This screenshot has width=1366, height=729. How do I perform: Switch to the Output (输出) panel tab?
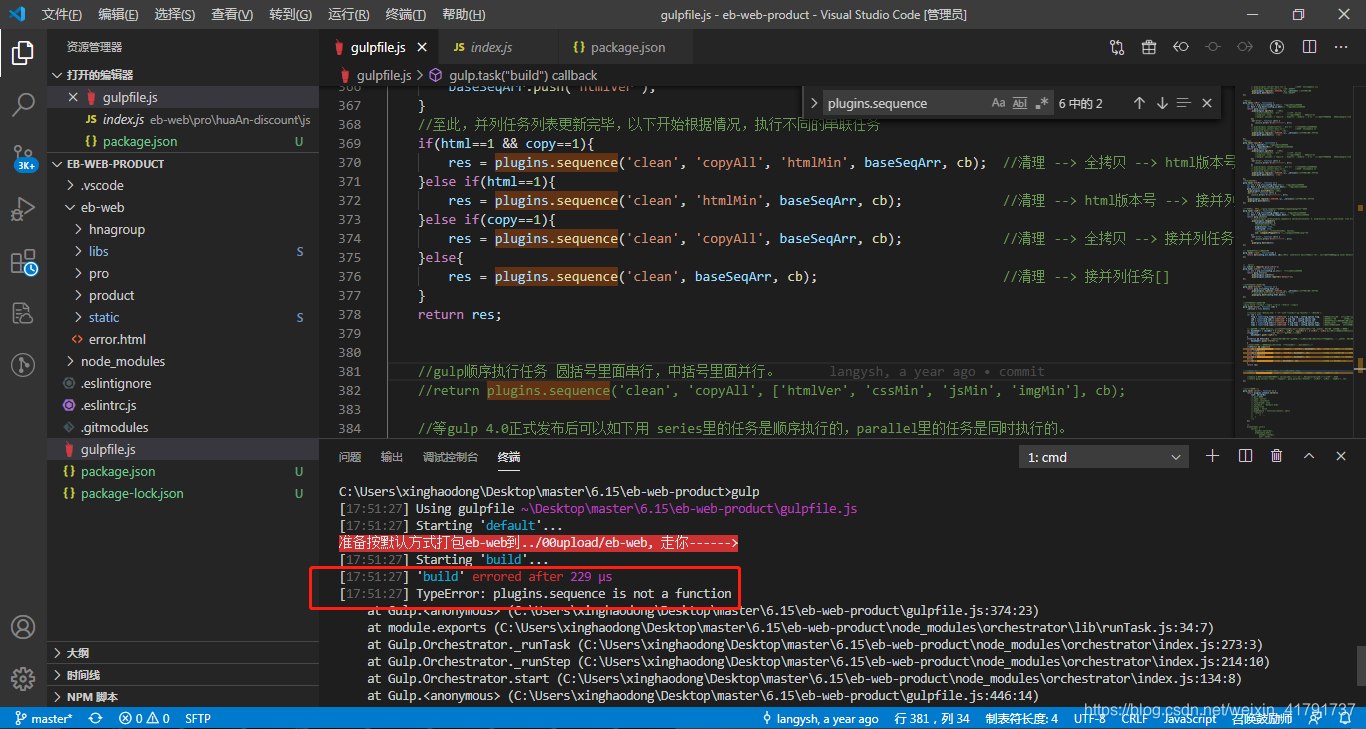(x=392, y=457)
